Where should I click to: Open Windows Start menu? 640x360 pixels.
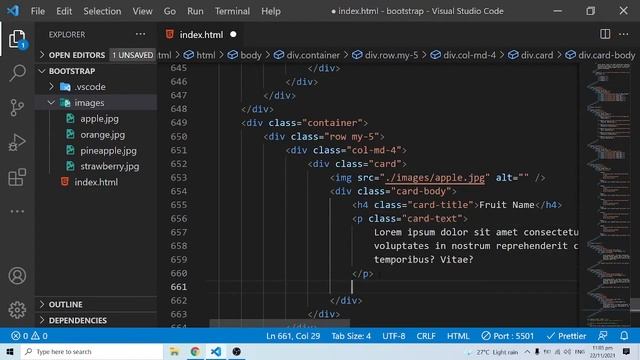click(10, 351)
